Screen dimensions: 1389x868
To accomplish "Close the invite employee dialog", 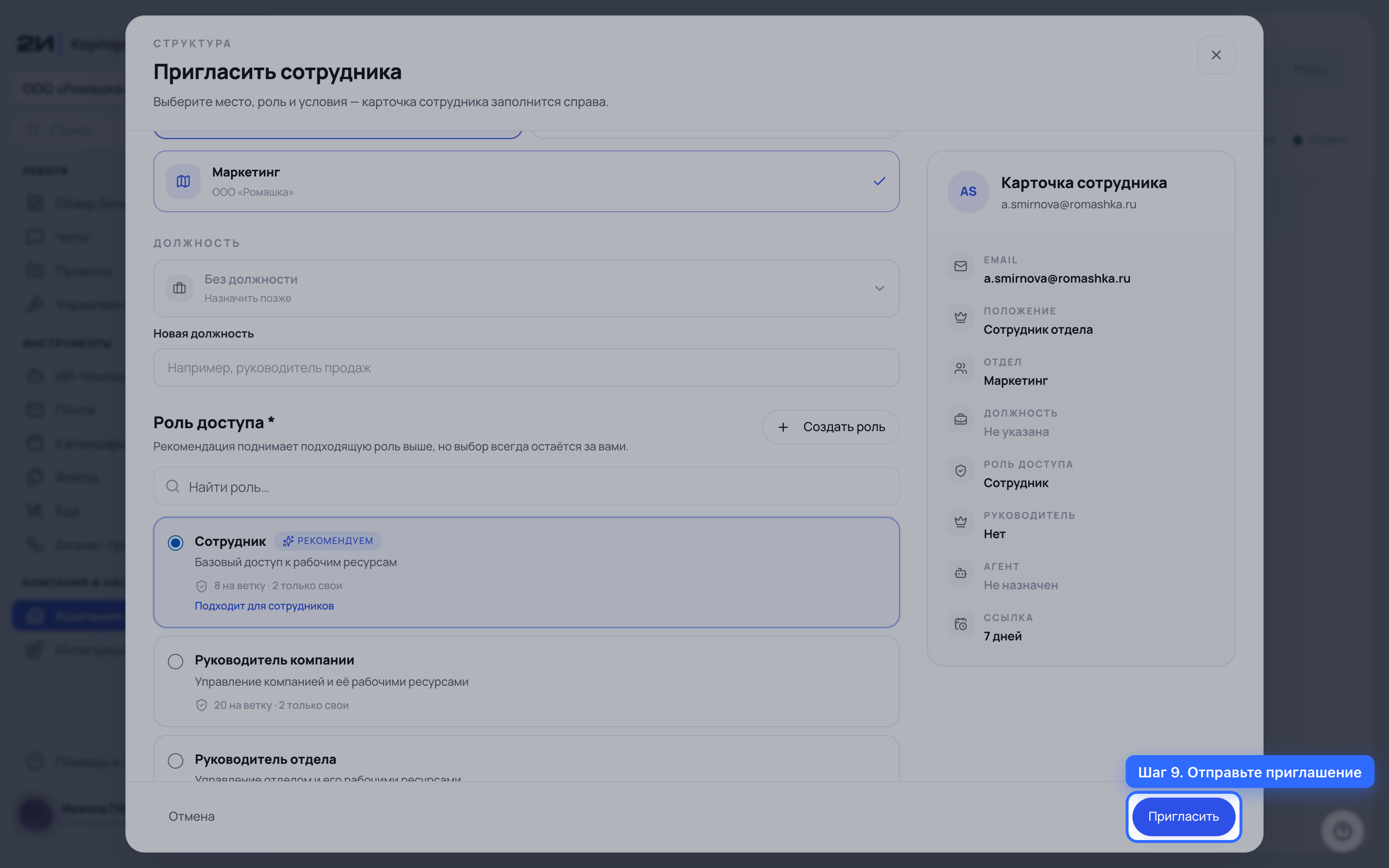I will pos(1216,55).
